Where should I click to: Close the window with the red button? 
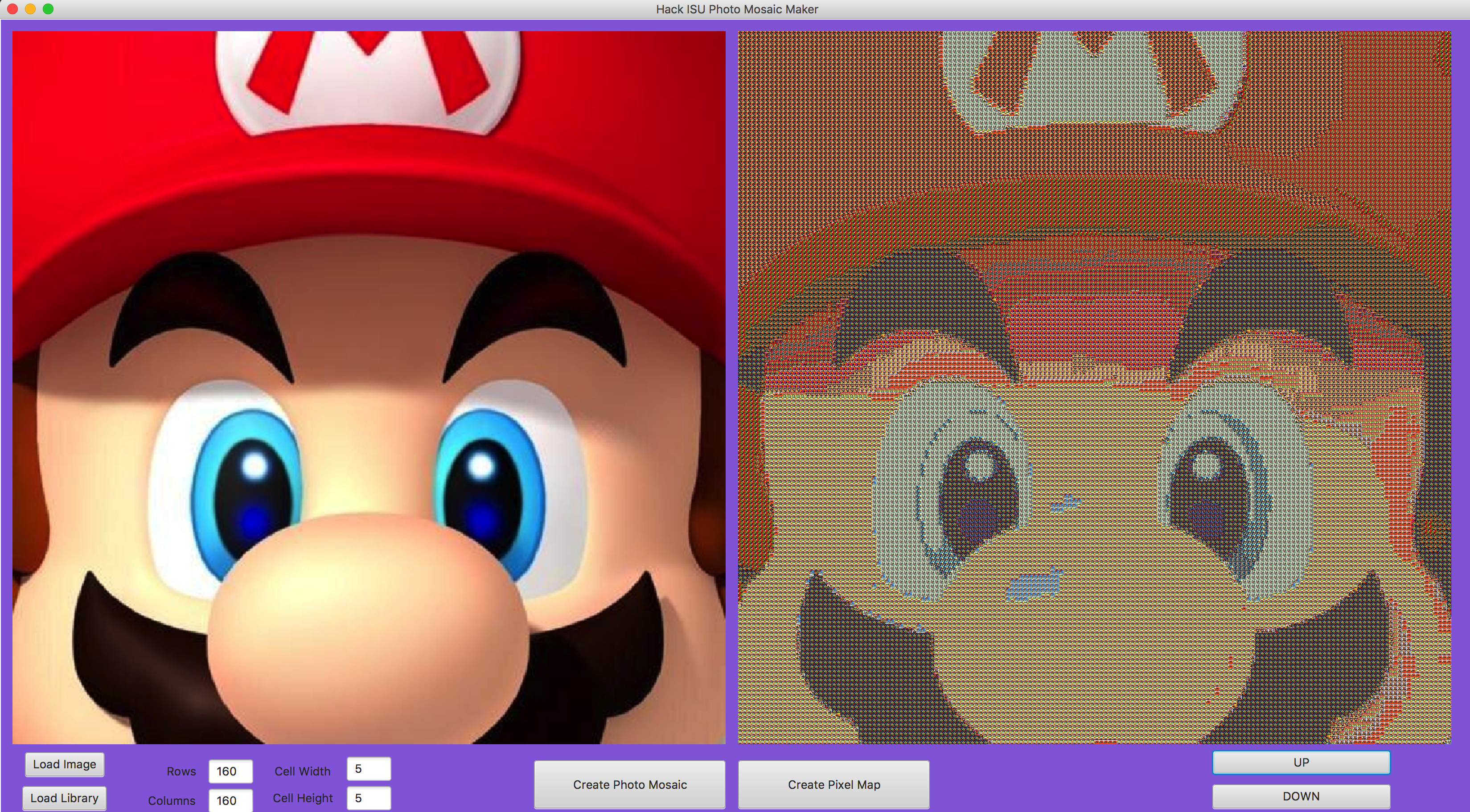coord(12,9)
